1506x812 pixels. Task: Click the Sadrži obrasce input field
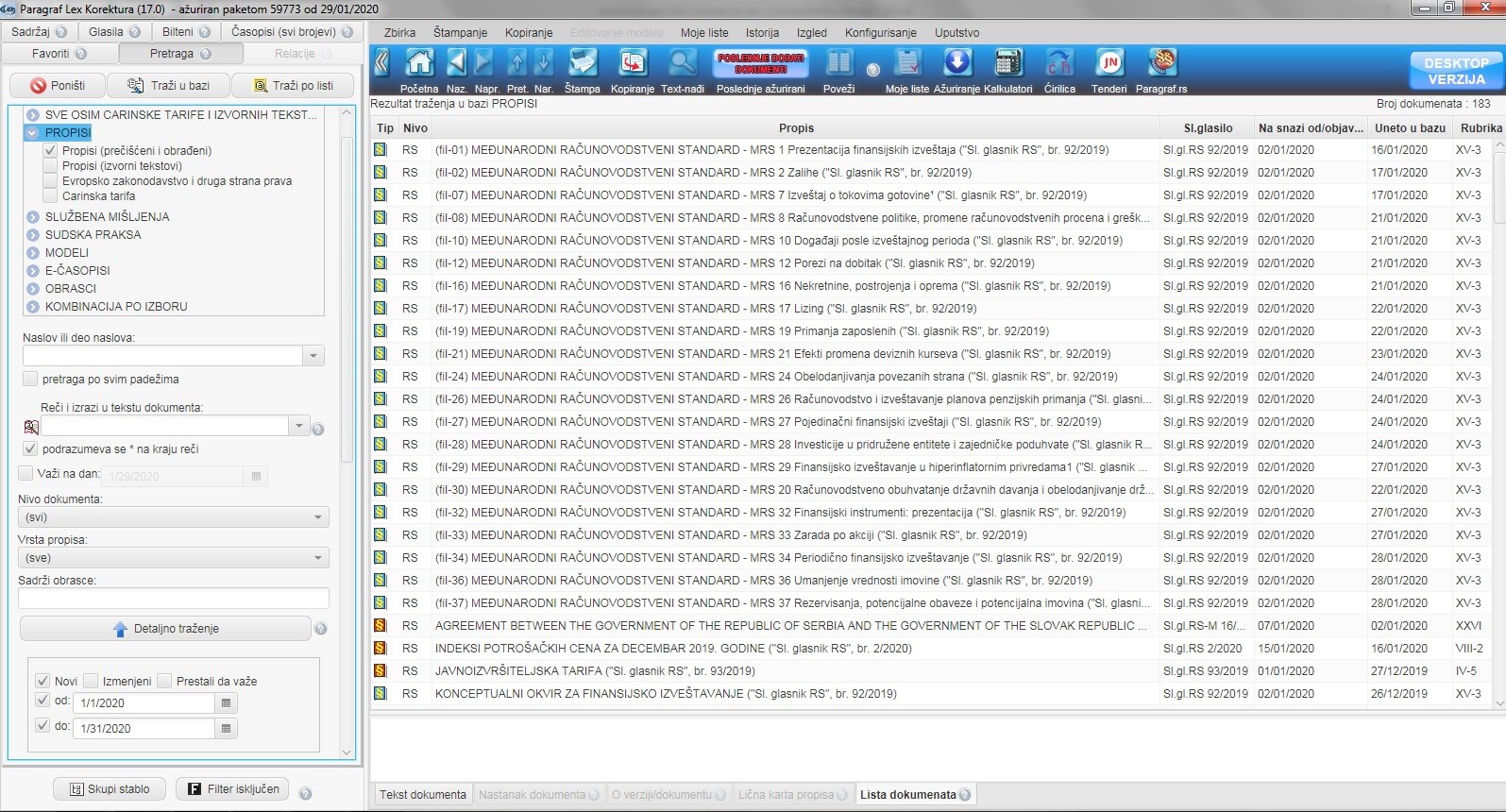coord(173,599)
